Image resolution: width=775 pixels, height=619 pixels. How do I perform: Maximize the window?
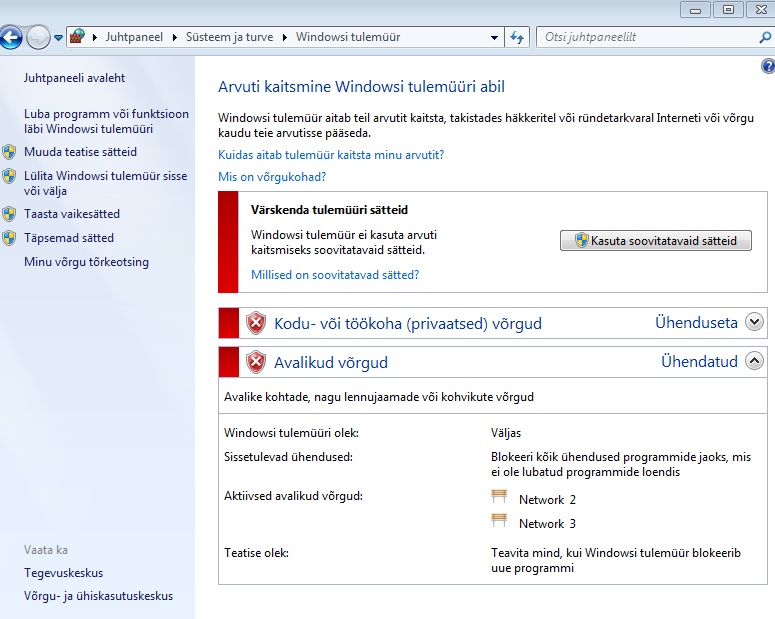(728, 9)
